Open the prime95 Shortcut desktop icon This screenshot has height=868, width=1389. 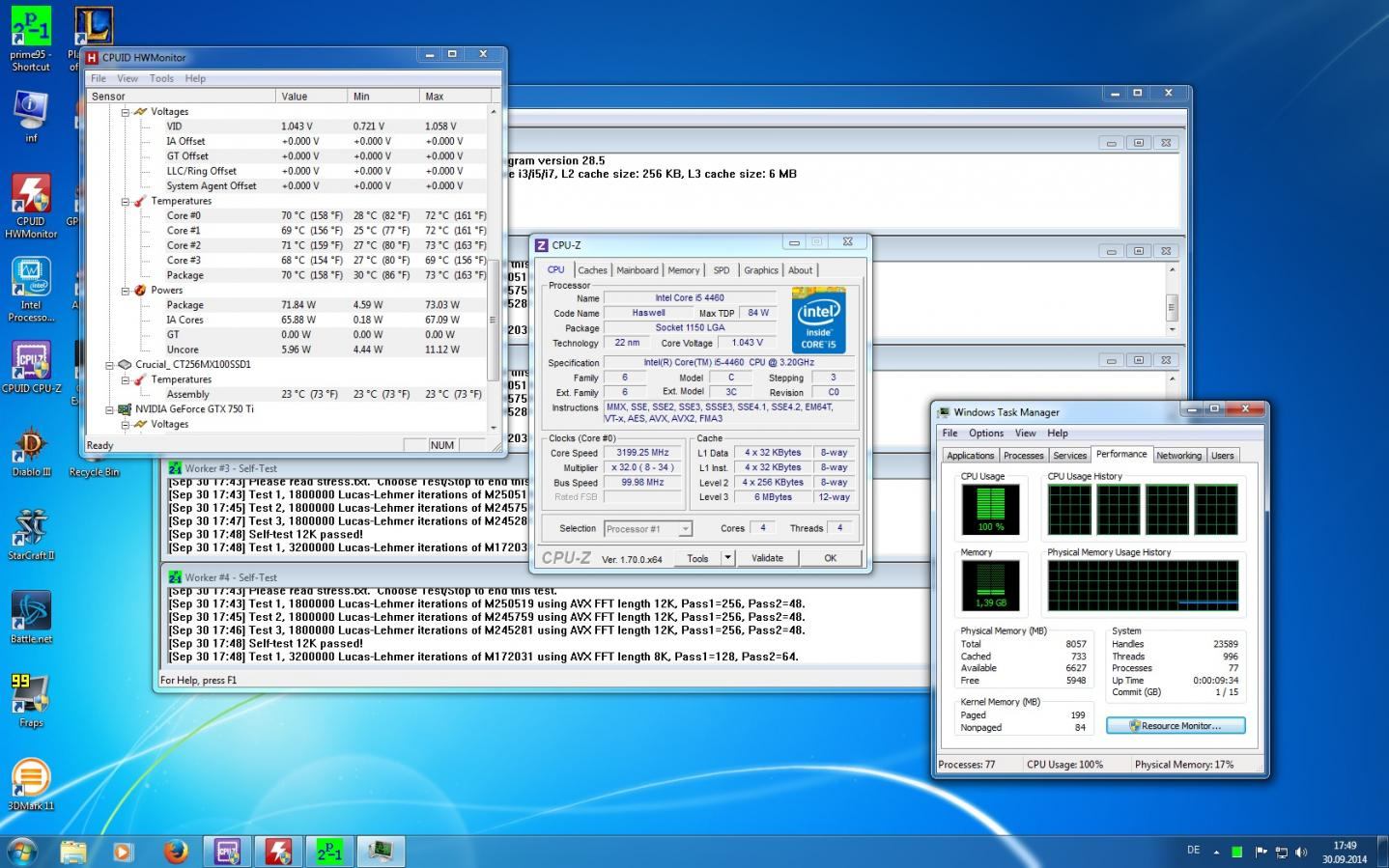(x=31, y=39)
